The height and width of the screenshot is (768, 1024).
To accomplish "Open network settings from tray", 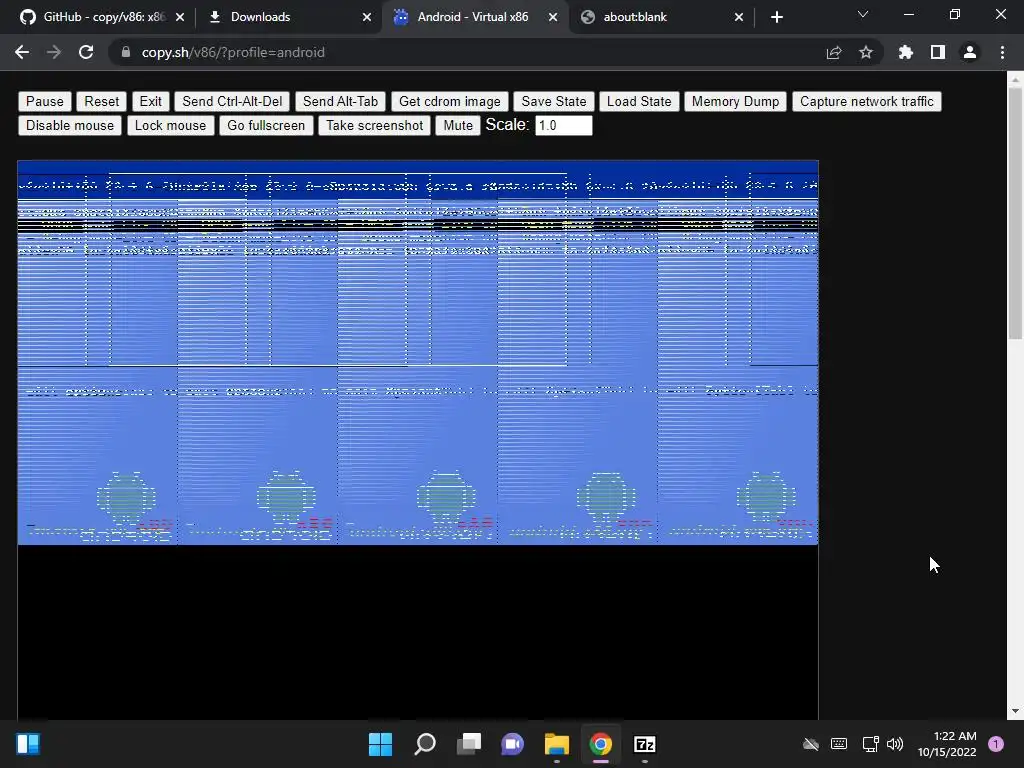I will [x=871, y=744].
